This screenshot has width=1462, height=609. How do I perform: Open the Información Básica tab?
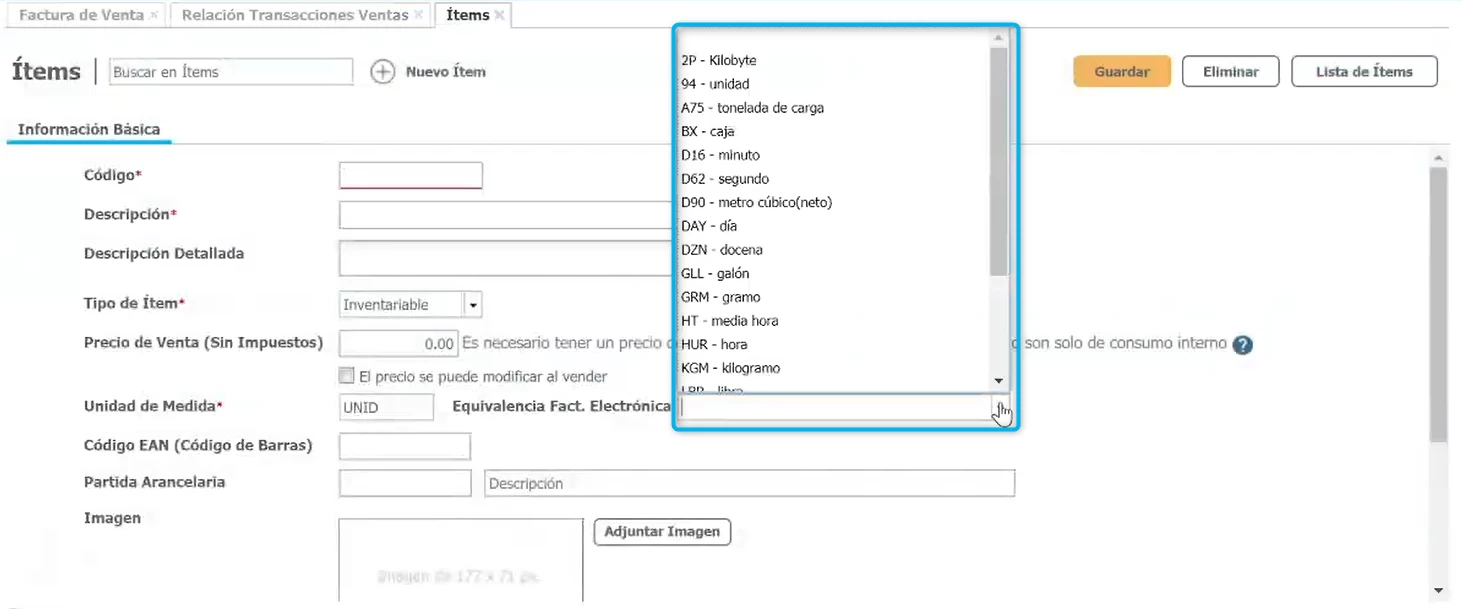pos(89,129)
